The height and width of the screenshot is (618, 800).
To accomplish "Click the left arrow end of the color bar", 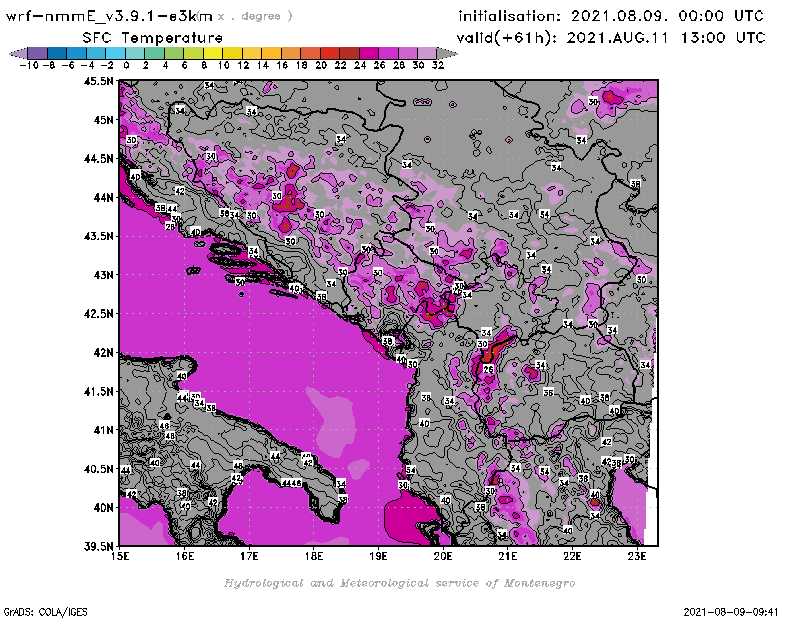I will (16, 52).
